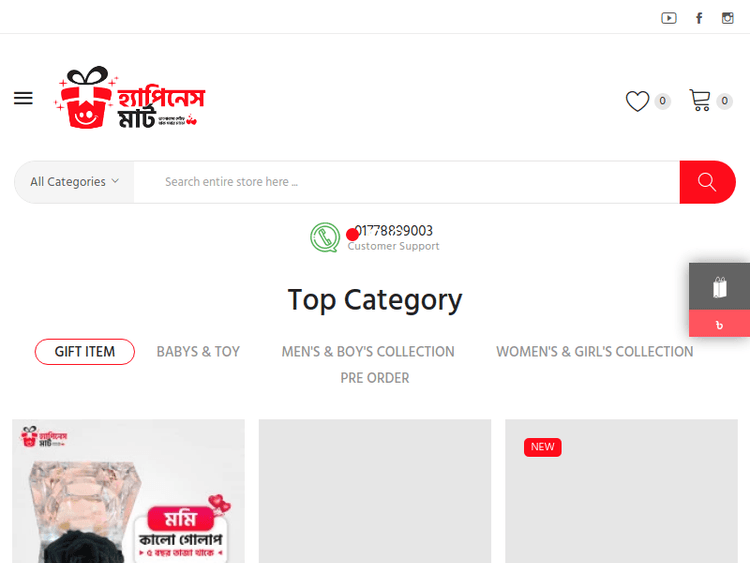Screen dimensions: 750x563
Task: Tap the green WhatsApp phone icon
Action: point(325,237)
